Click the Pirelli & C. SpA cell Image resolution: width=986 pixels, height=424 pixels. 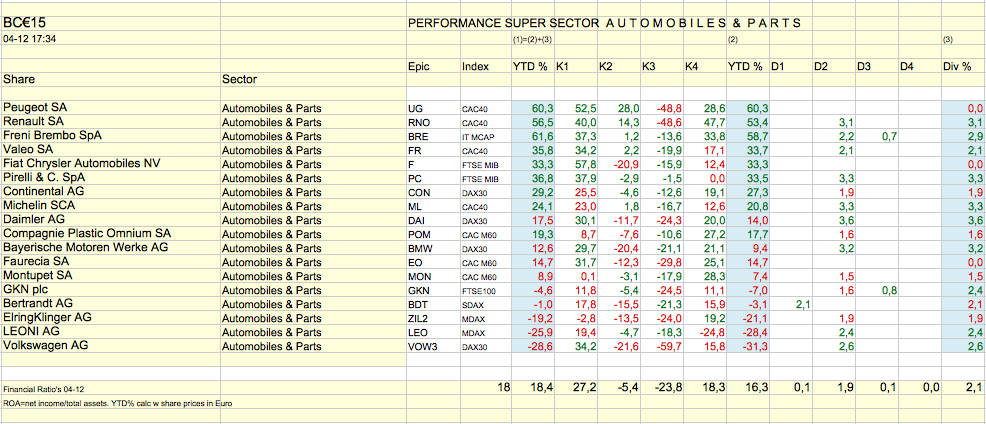coord(110,177)
